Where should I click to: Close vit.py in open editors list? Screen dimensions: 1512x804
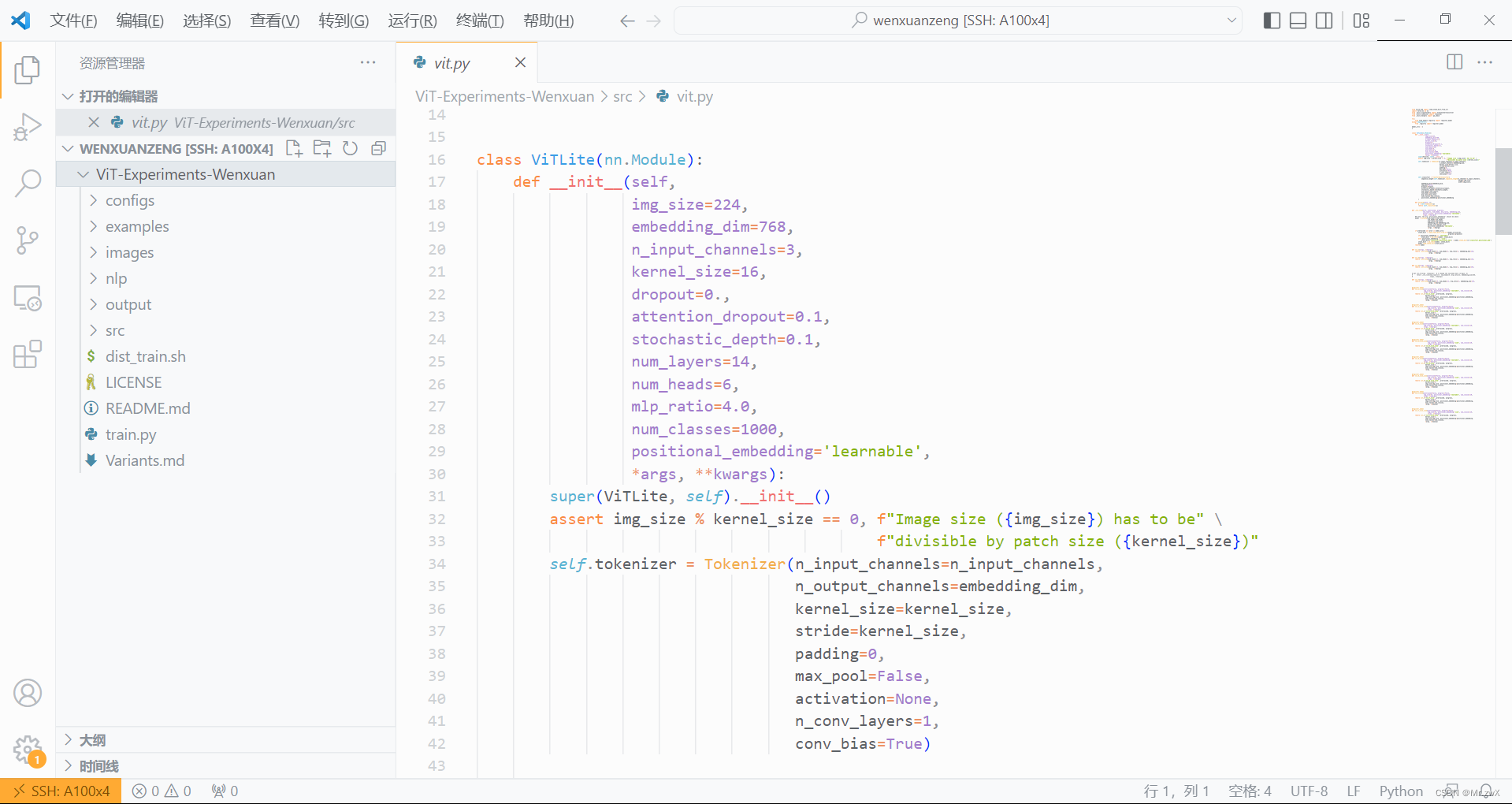(x=94, y=122)
